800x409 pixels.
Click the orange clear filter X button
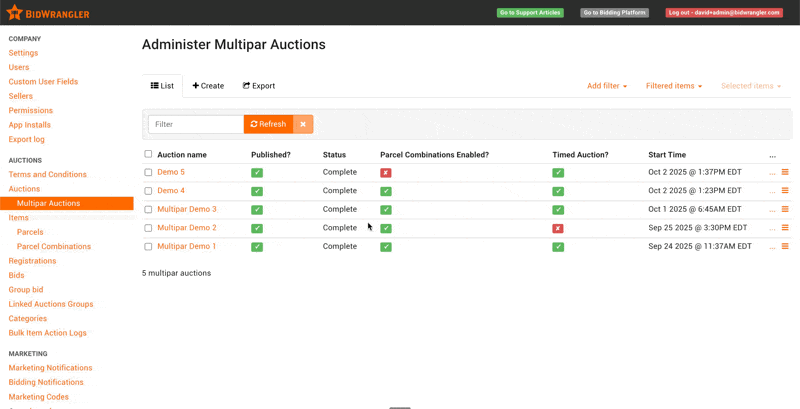(x=303, y=124)
